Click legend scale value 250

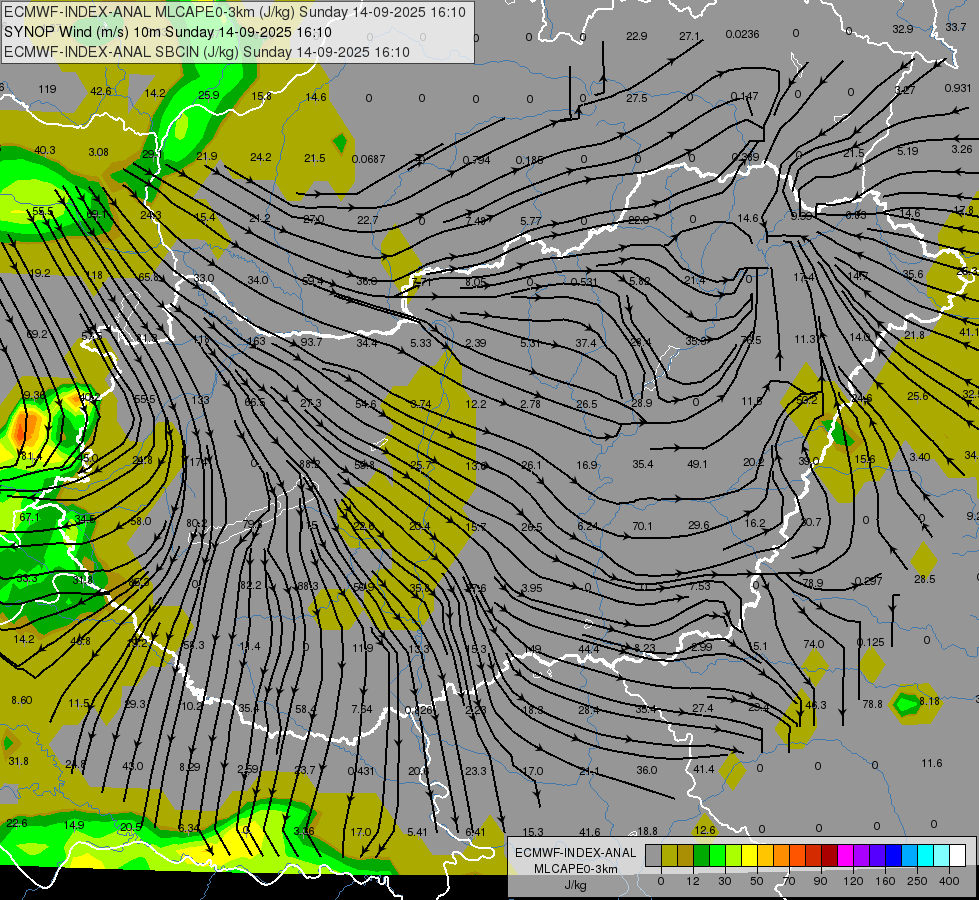[x=917, y=881]
